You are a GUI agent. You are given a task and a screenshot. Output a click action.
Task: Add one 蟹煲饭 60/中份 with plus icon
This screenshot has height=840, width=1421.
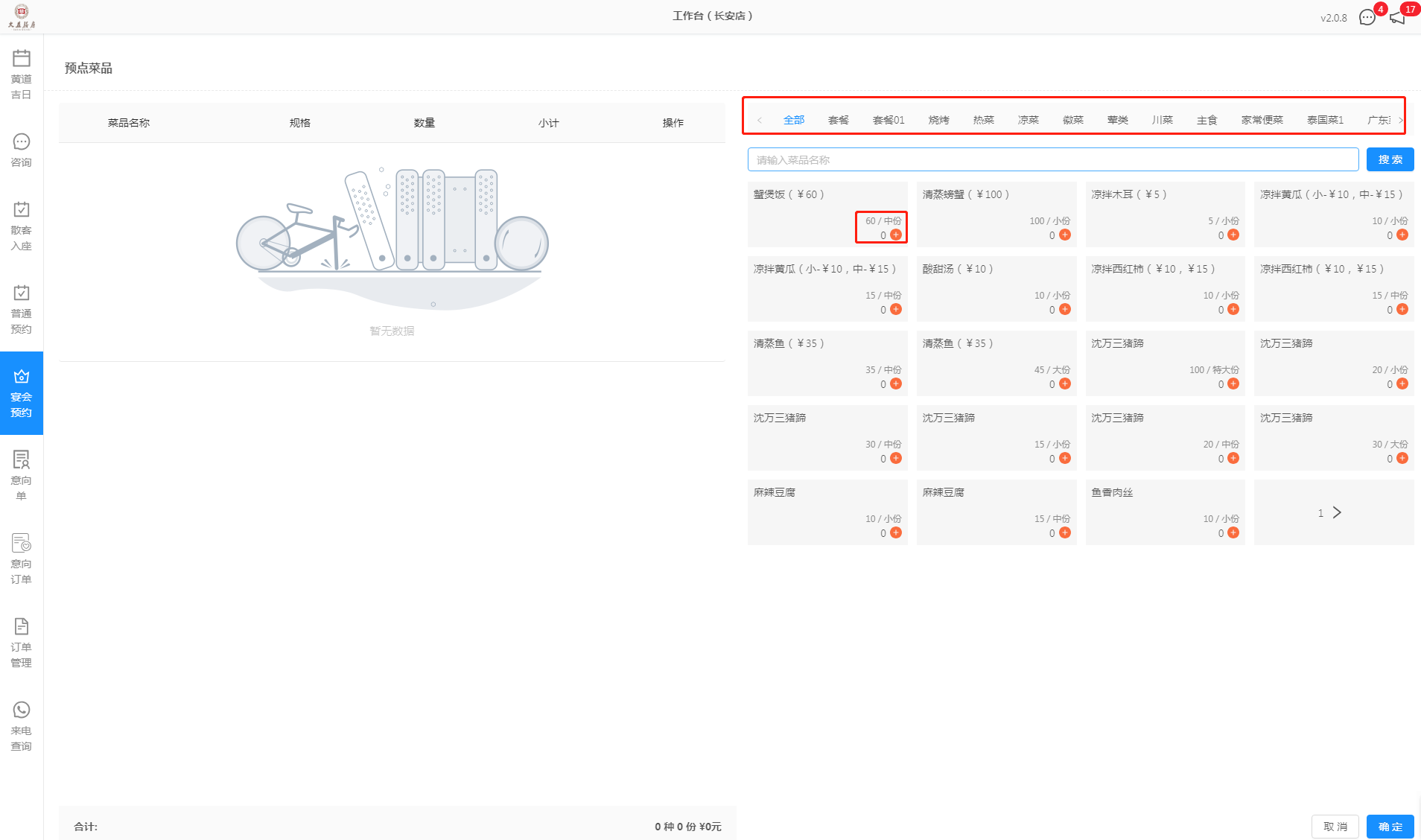(896, 235)
